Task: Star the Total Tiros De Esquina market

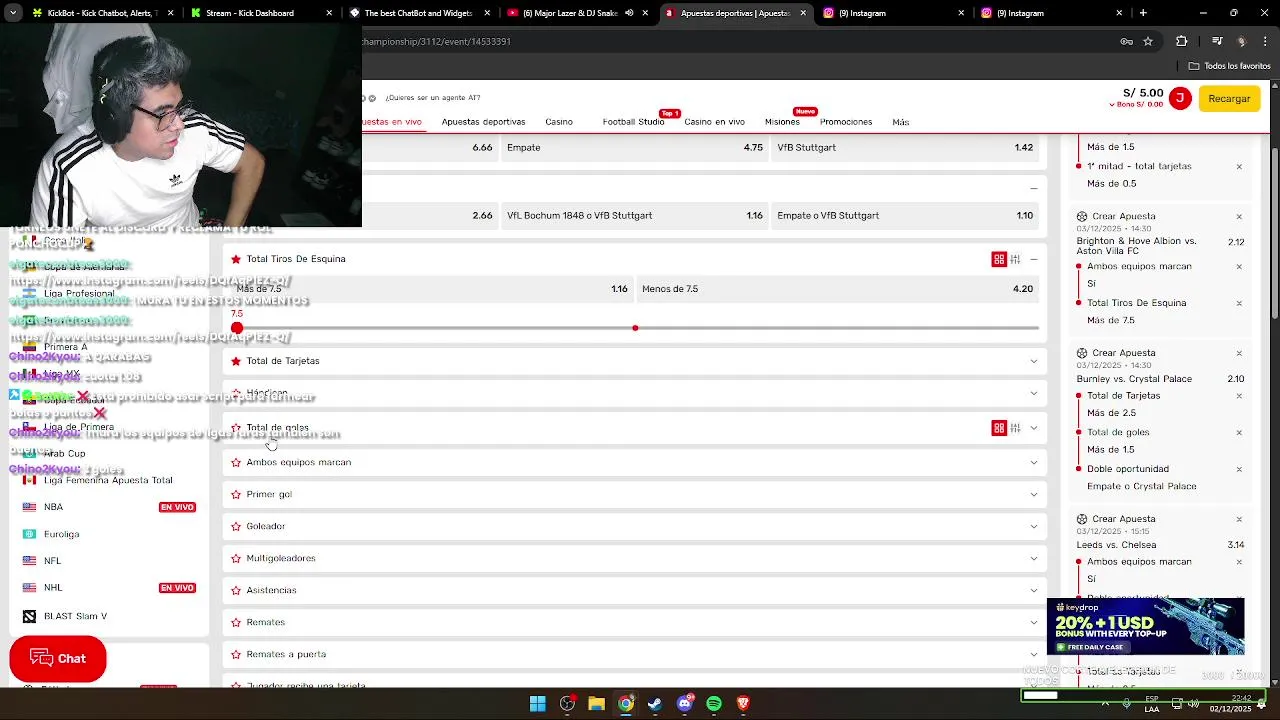Action: (x=236, y=259)
